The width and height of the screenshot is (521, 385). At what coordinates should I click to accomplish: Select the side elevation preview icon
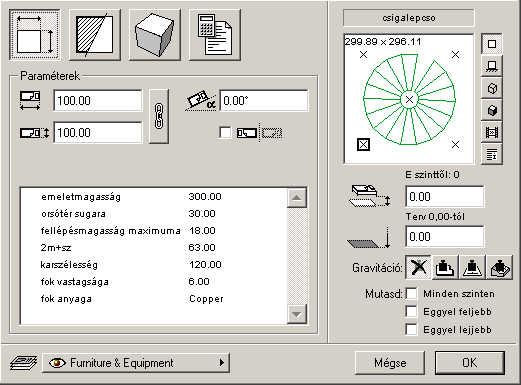coord(492,66)
